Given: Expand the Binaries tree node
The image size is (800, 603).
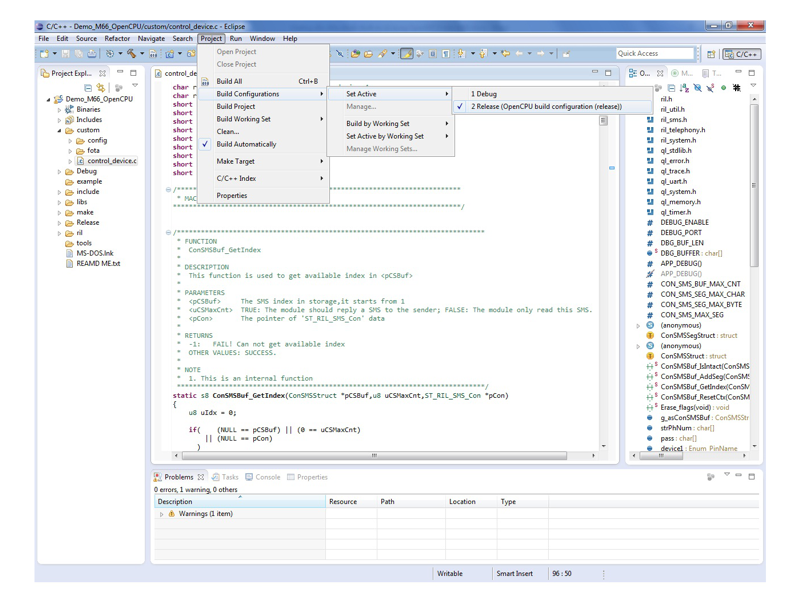Looking at the screenshot, I should 59,110.
